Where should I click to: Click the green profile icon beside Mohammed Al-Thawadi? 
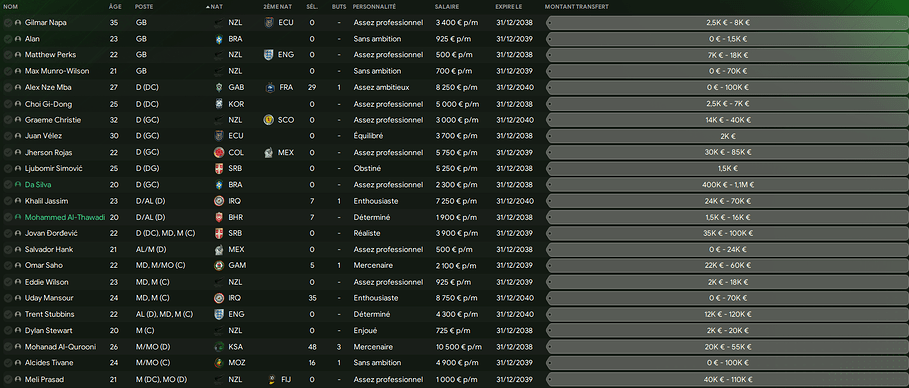coord(18,217)
